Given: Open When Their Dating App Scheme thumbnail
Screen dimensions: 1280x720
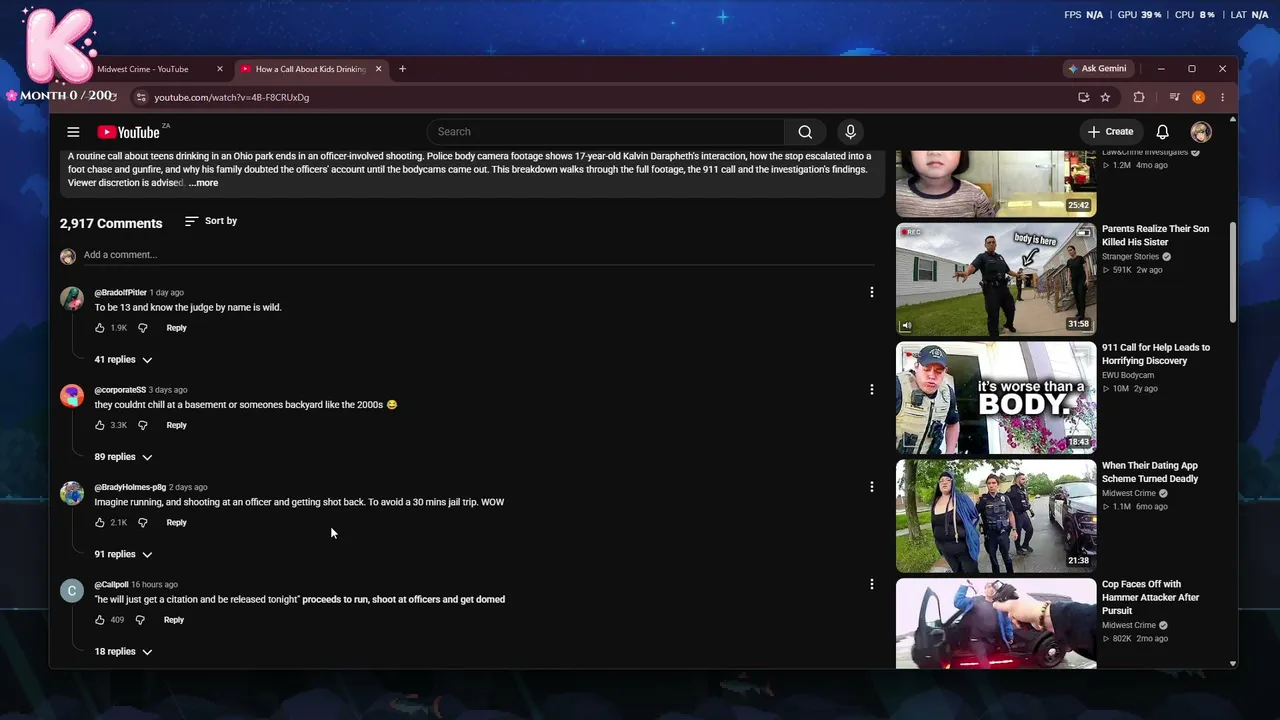Looking at the screenshot, I should click(x=996, y=516).
